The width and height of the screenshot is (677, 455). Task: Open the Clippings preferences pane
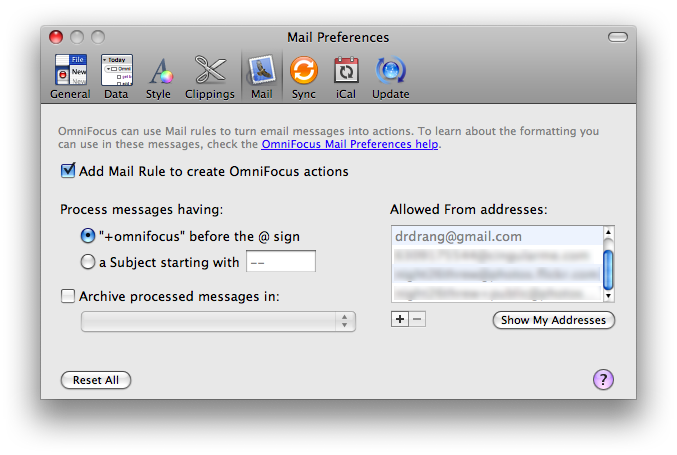210,77
